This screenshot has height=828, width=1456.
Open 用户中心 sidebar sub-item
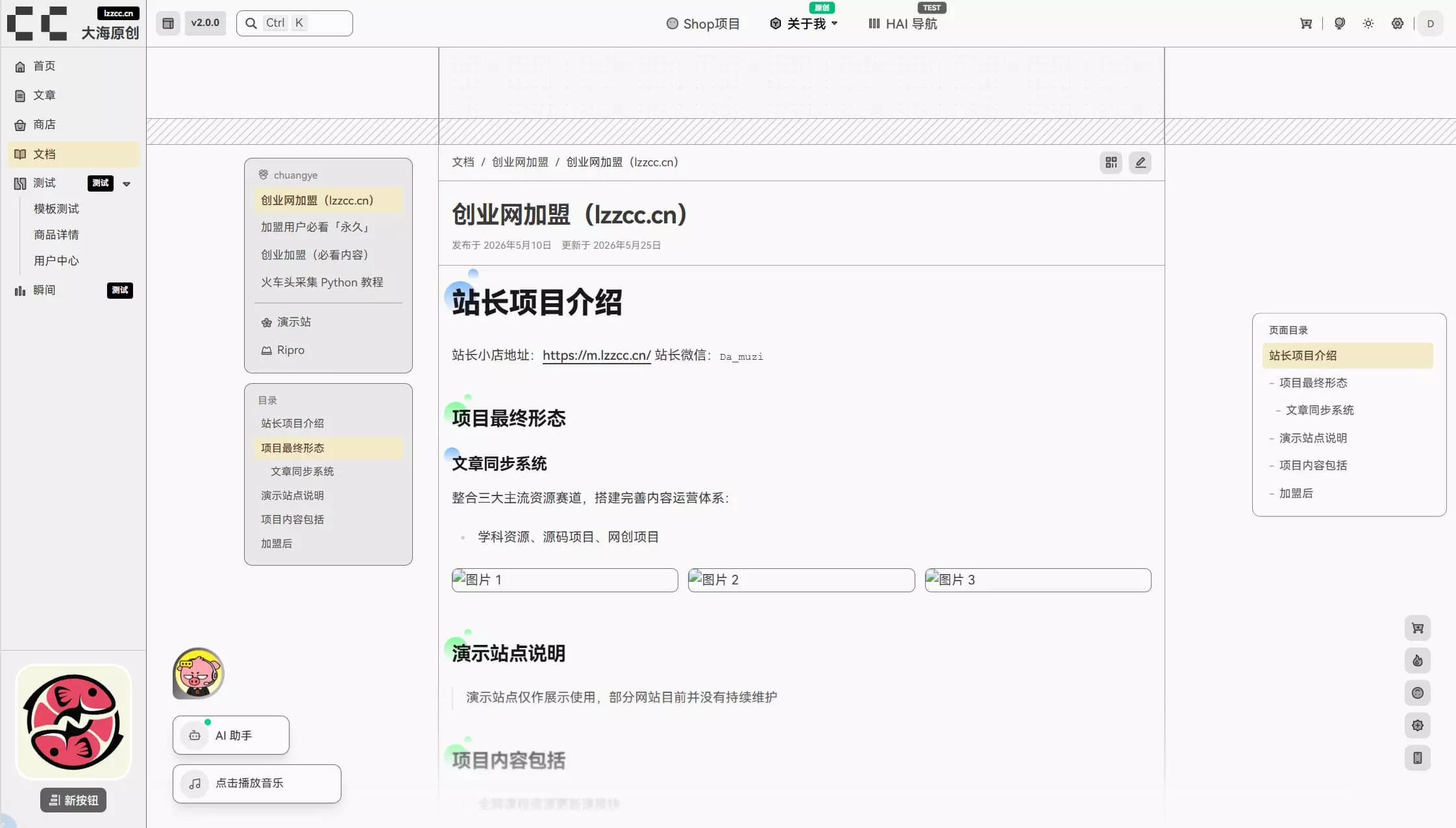click(56, 261)
